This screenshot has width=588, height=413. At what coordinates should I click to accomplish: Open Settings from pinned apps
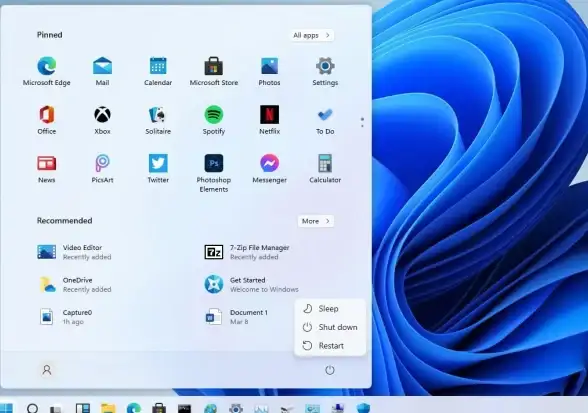coord(325,71)
